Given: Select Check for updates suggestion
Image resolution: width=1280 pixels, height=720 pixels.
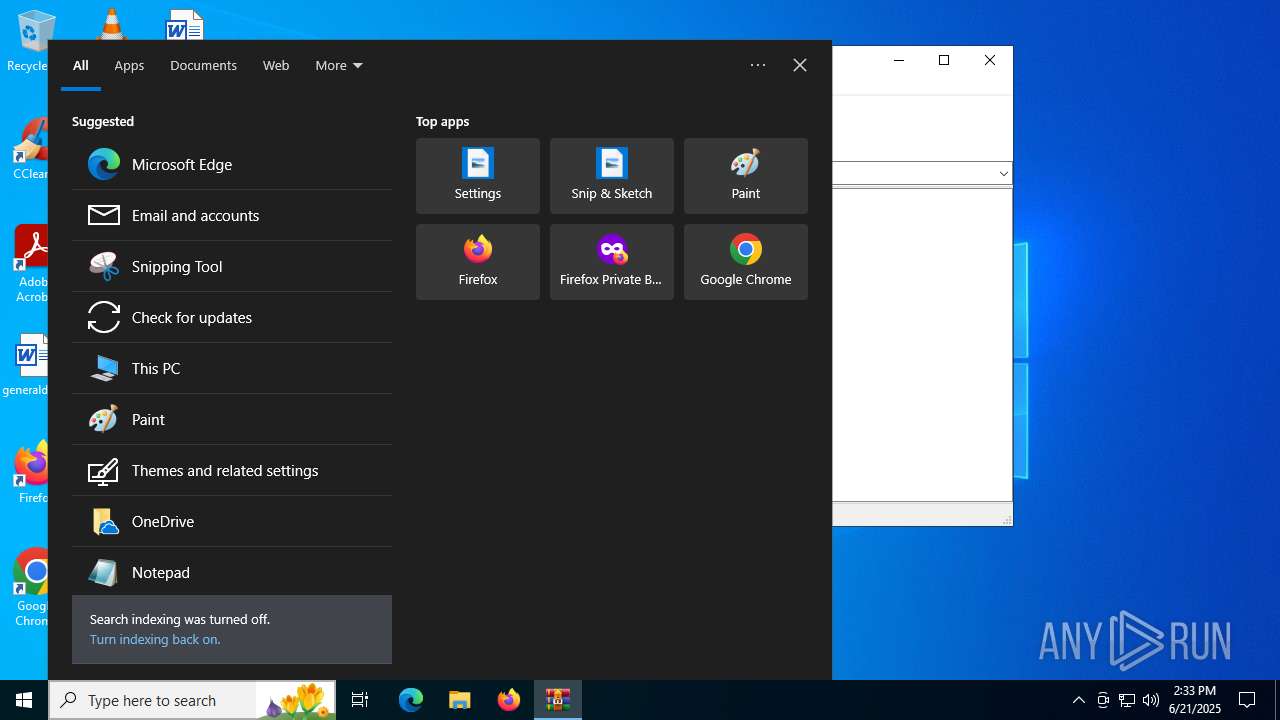Looking at the screenshot, I should click(232, 317).
